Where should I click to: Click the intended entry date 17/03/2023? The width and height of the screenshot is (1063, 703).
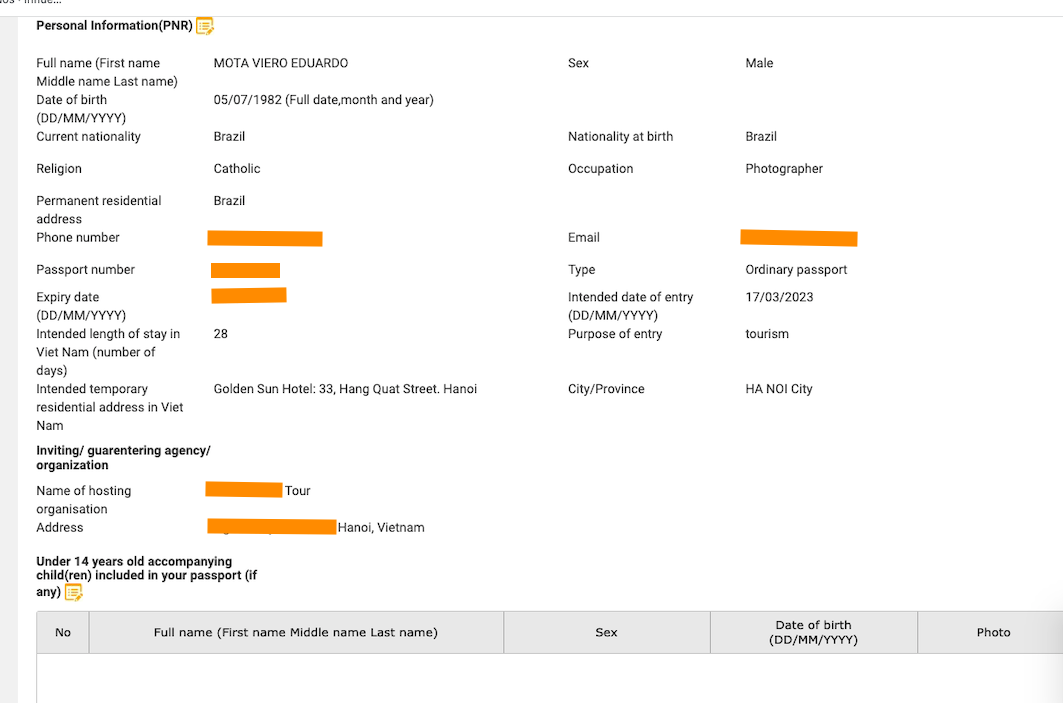[779, 297]
